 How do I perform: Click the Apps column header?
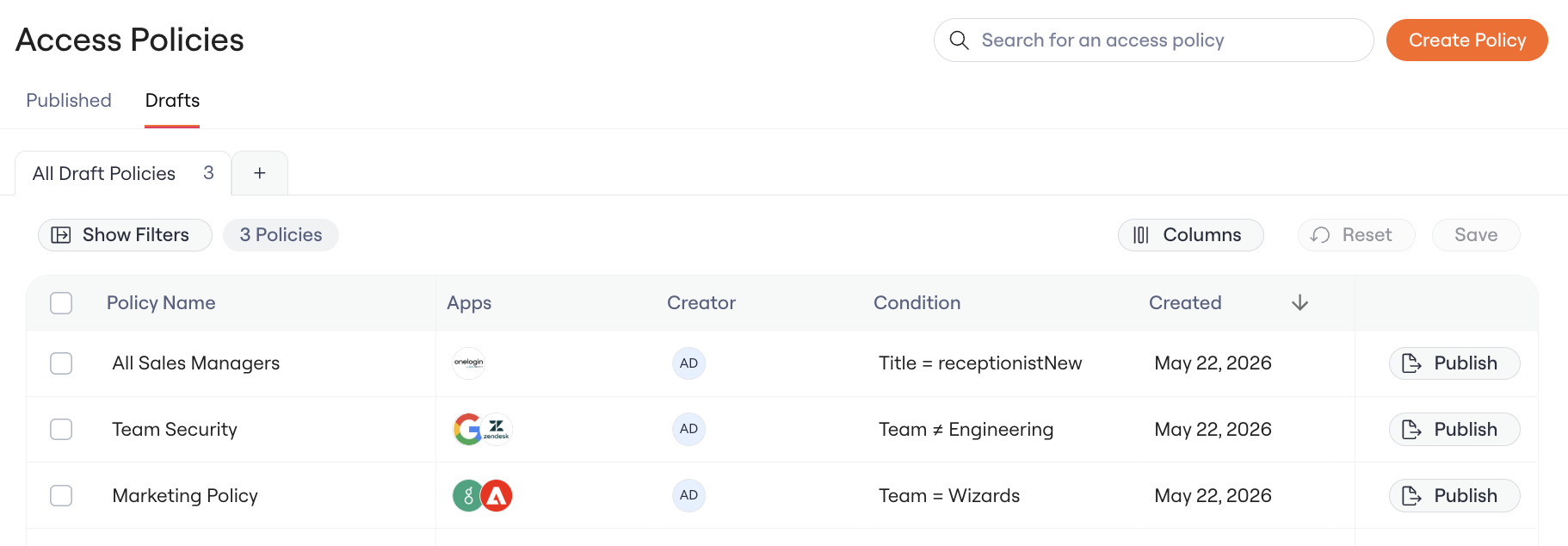469,303
